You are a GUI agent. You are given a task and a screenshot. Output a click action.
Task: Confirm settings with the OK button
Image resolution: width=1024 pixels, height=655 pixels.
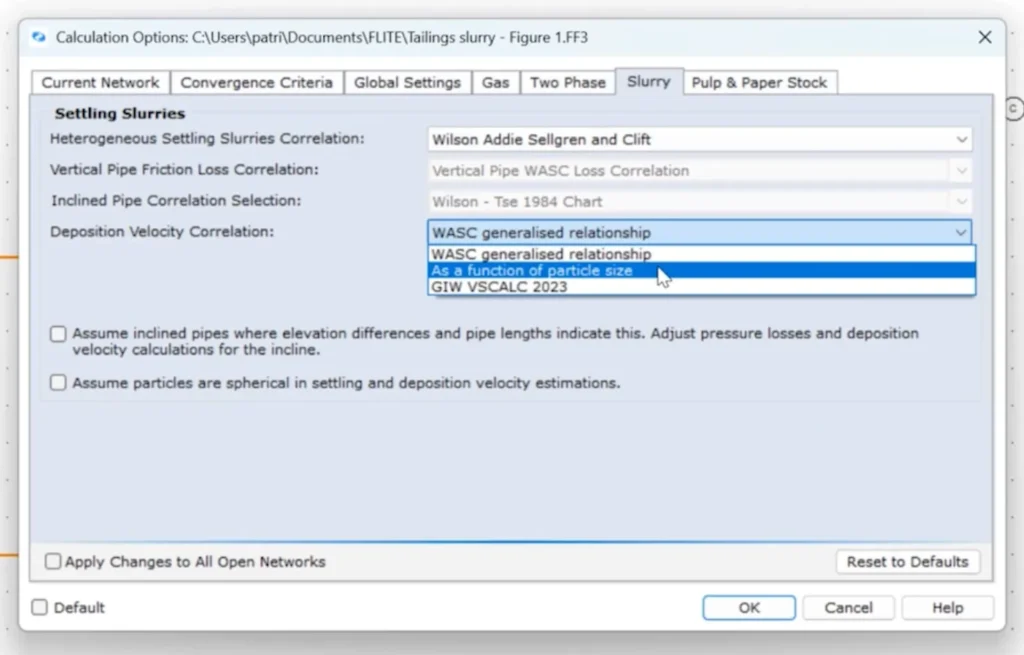(749, 608)
